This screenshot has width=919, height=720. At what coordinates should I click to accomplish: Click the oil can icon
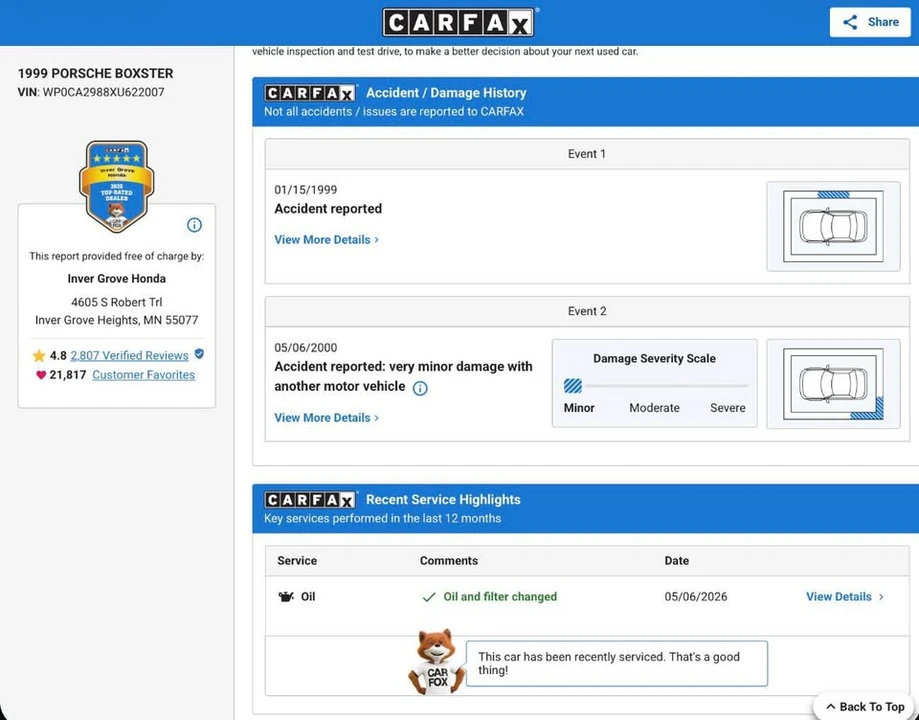(x=286, y=597)
